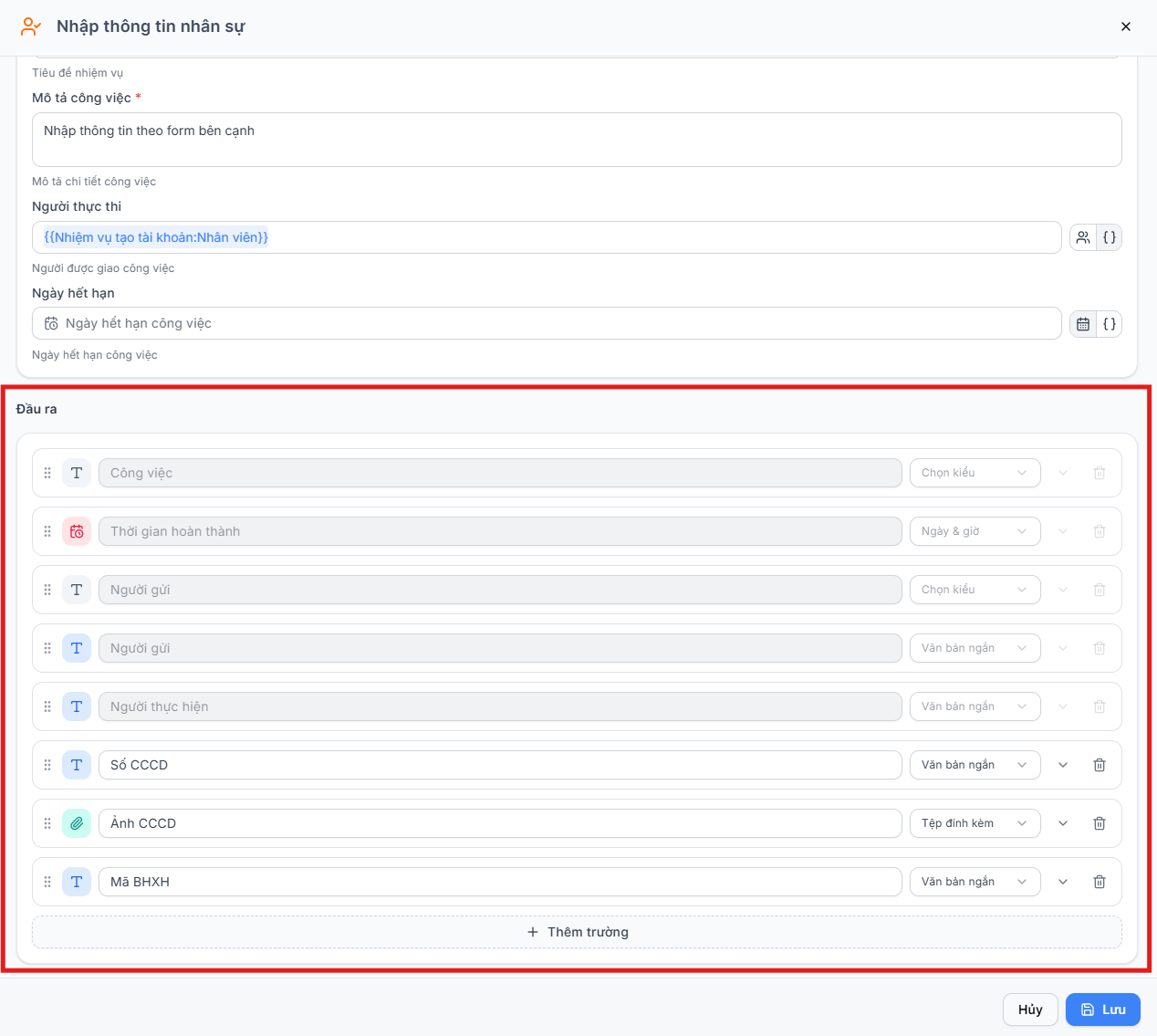Click the Mã BHXH name field
Image resolution: width=1157 pixels, height=1036 pixels.
pyautogui.click(x=500, y=882)
